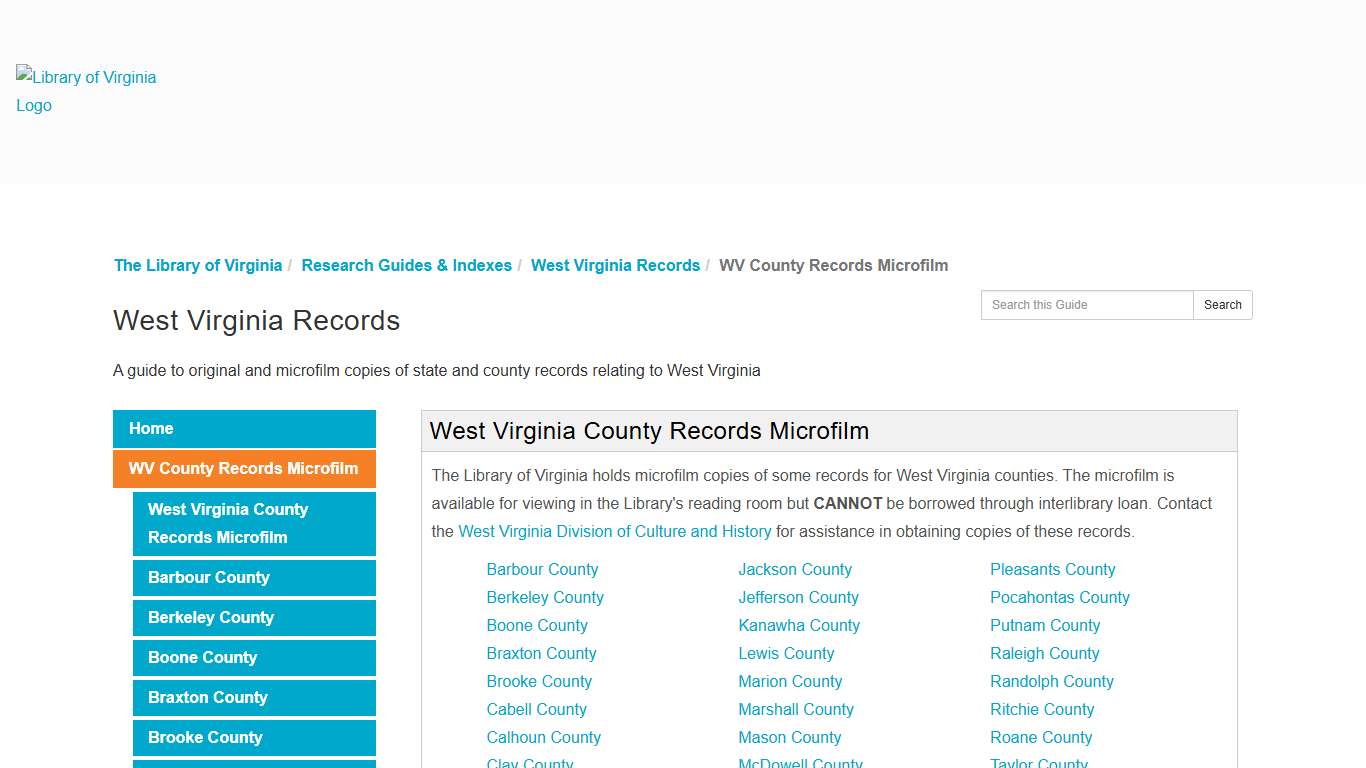This screenshot has height=768, width=1366.
Task: Open the Home sidebar page
Action: [x=150, y=428]
